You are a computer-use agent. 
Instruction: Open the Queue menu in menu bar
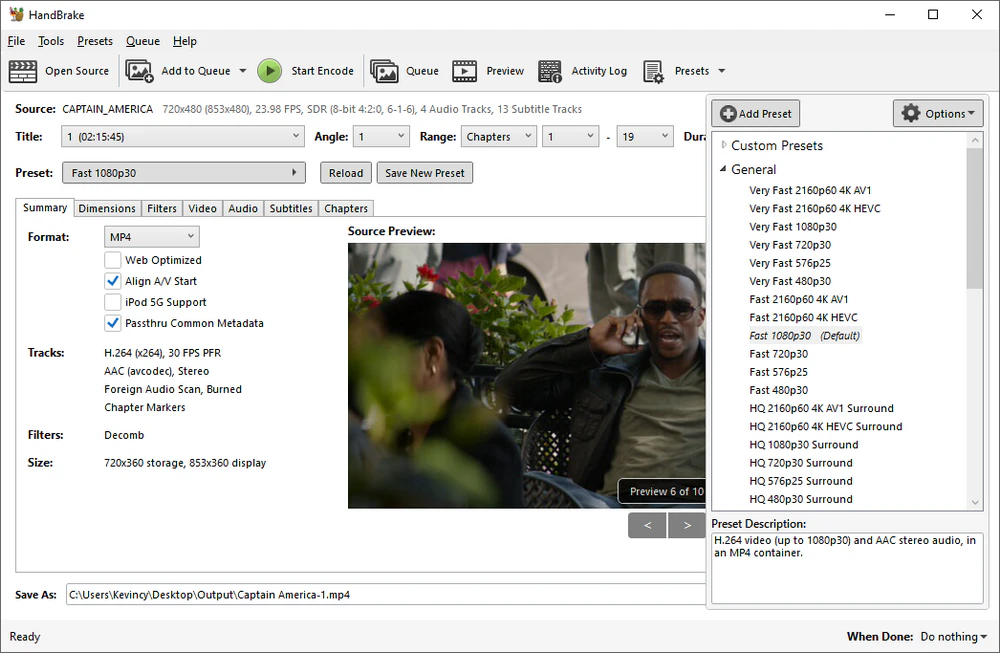tap(143, 41)
